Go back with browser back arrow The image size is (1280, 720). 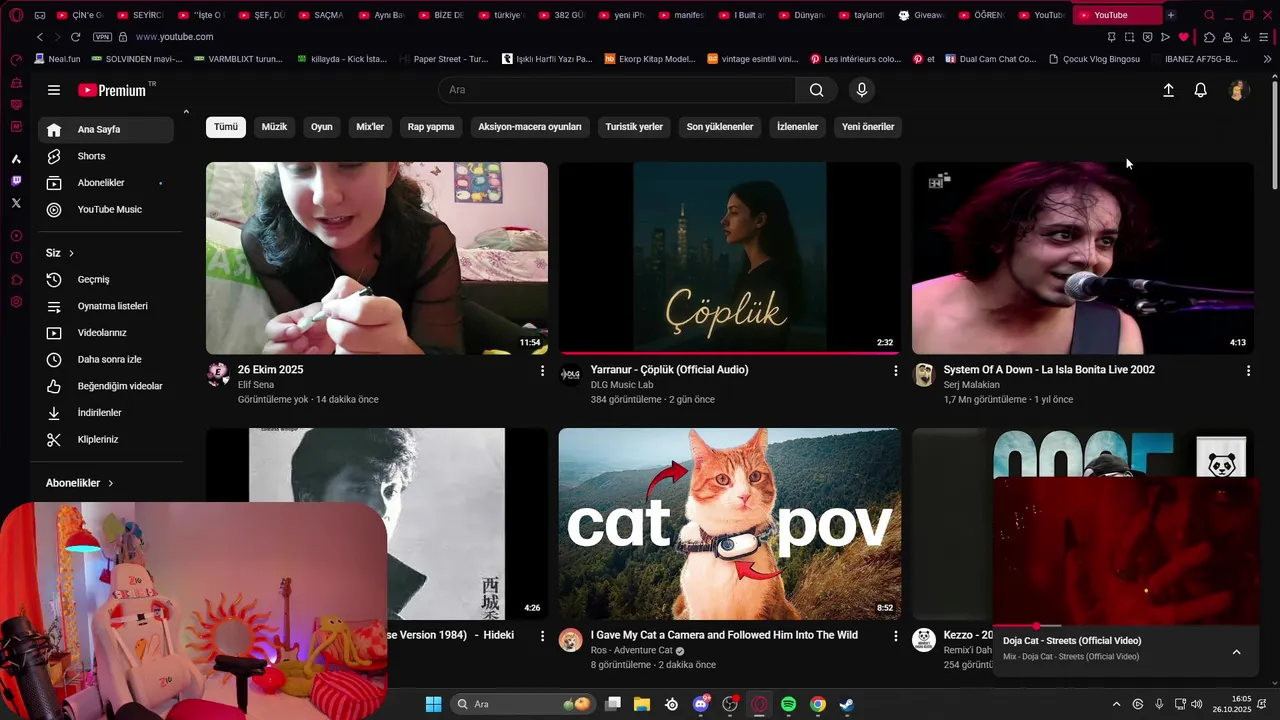pyautogui.click(x=39, y=37)
